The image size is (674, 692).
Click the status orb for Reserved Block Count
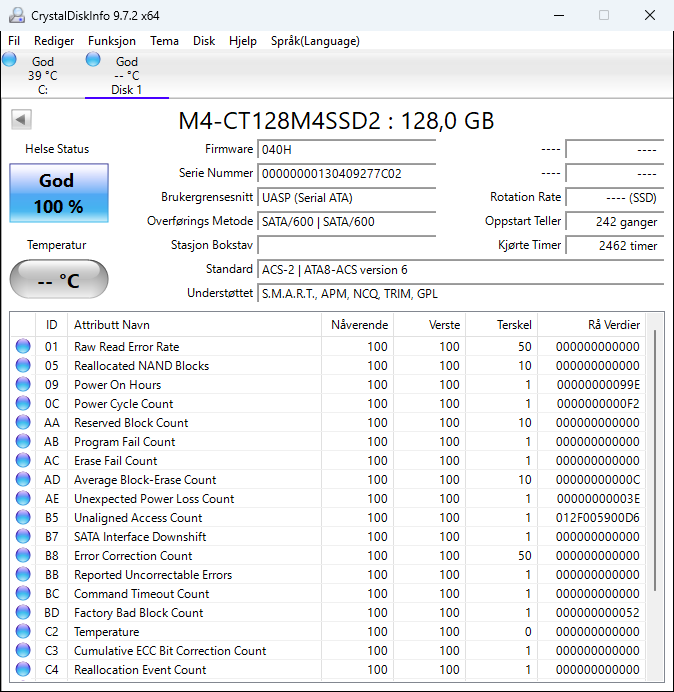23,422
